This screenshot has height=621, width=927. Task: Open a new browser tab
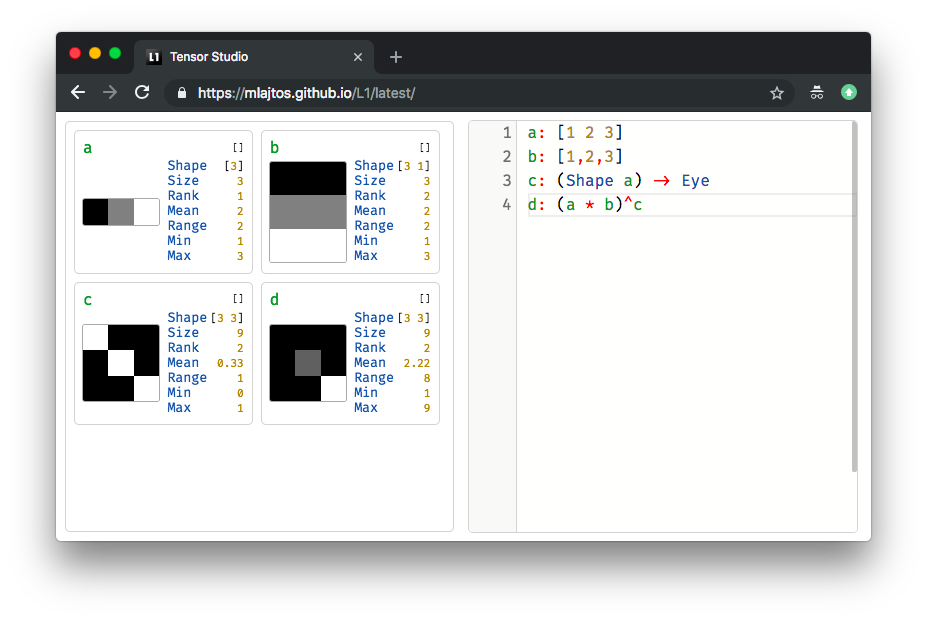click(x=396, y=57)
